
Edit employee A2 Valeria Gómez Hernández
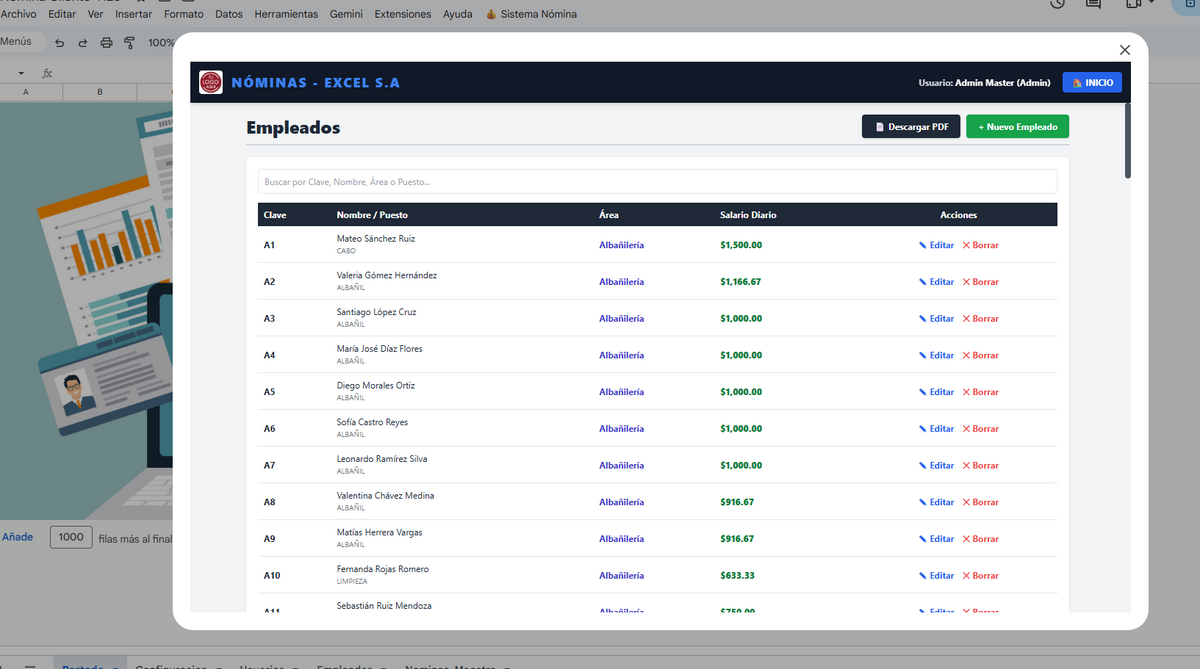click(937, 282)
